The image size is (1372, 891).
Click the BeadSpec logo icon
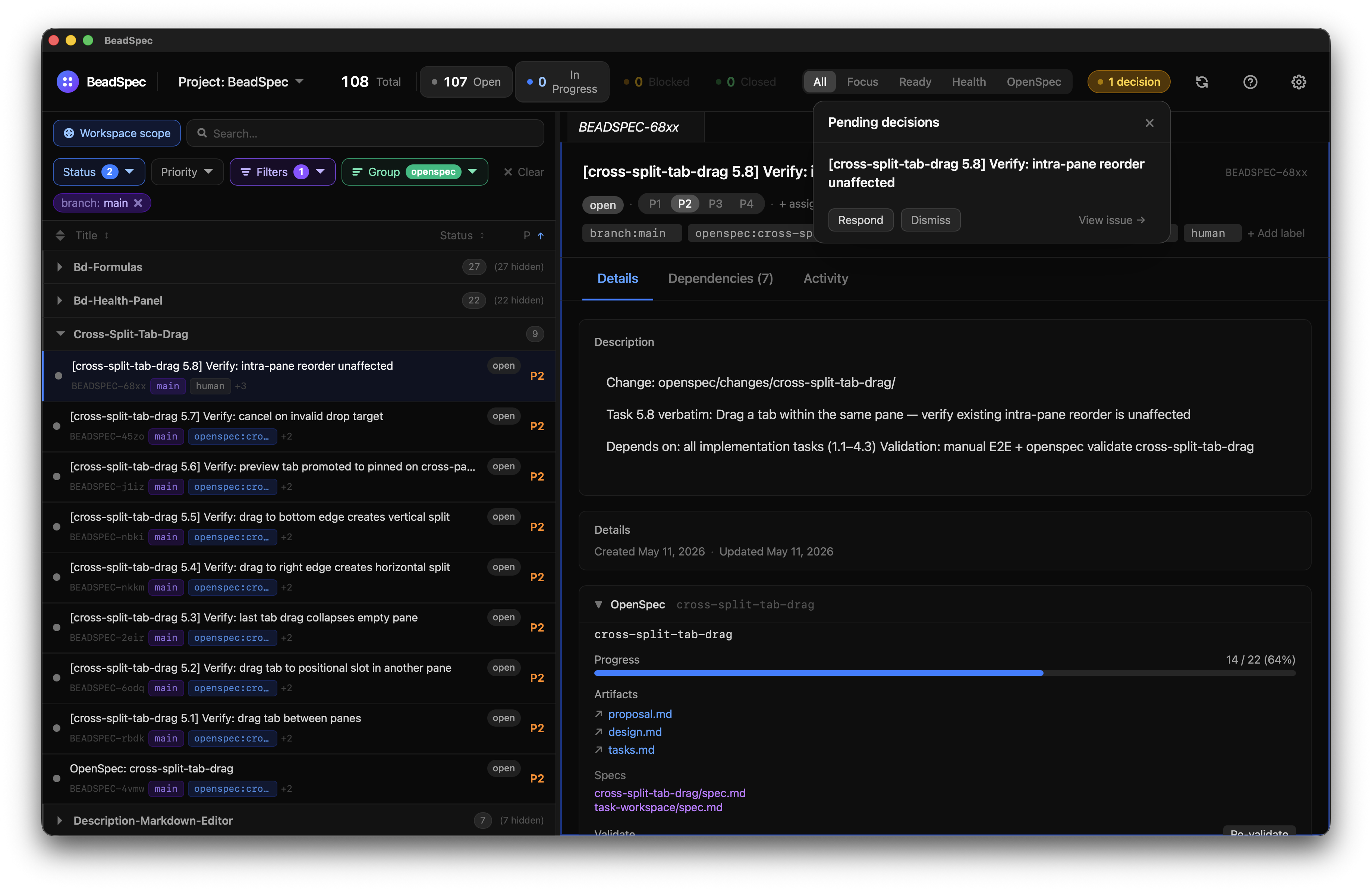67,82
